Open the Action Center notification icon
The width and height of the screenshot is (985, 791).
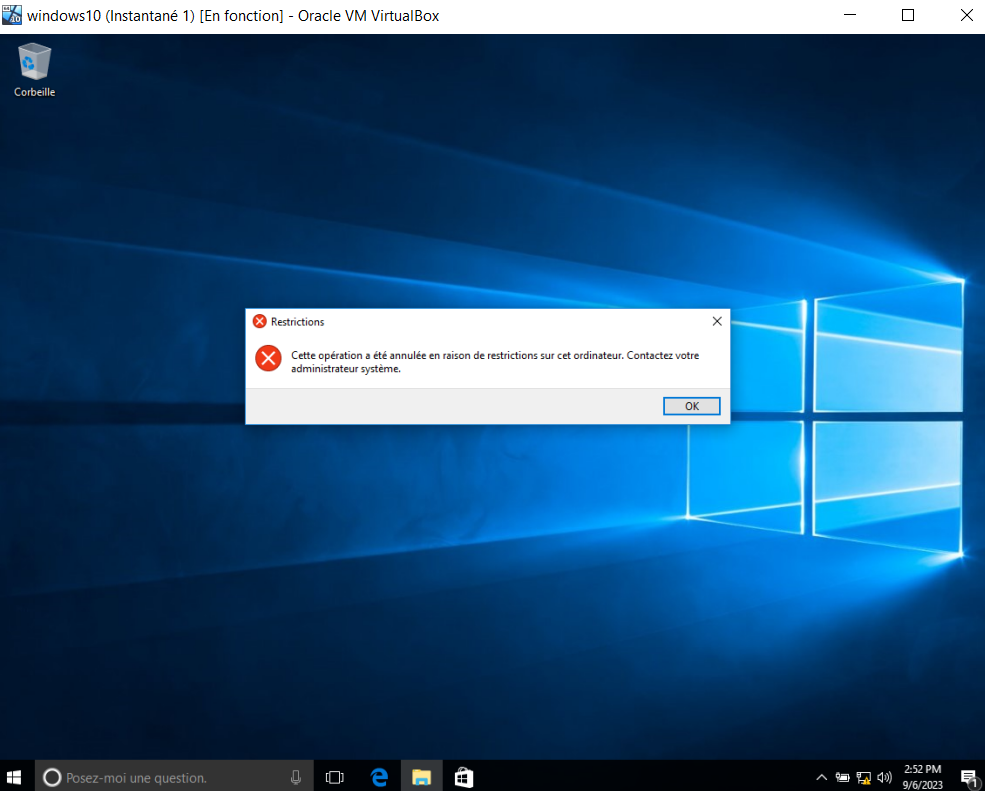968,777
